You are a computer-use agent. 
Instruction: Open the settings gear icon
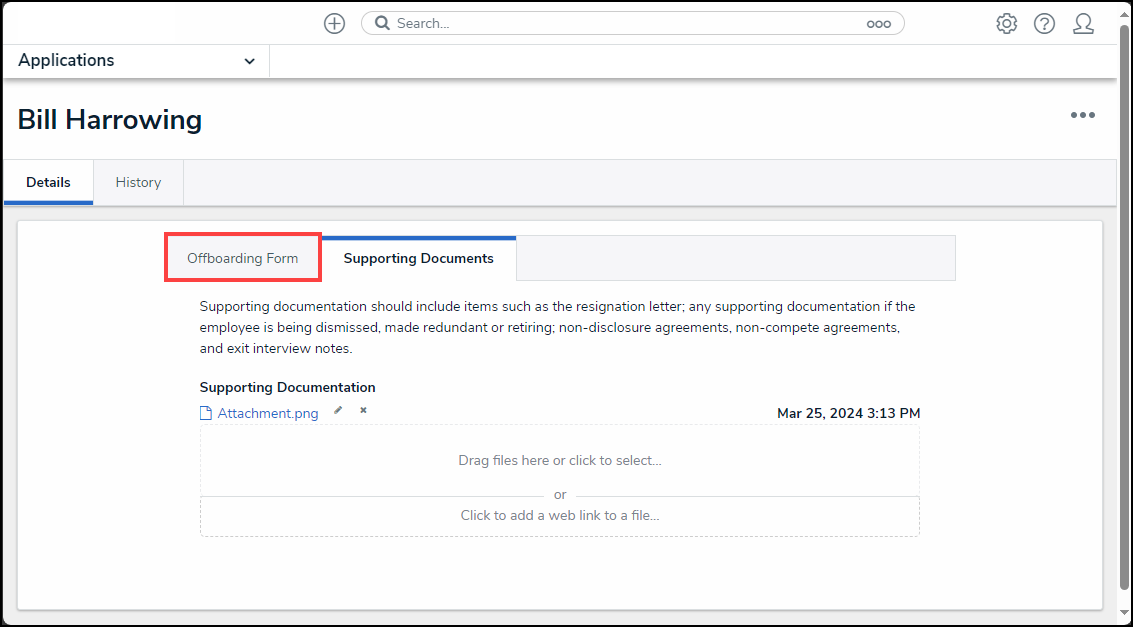click(x=1006, y=23)
